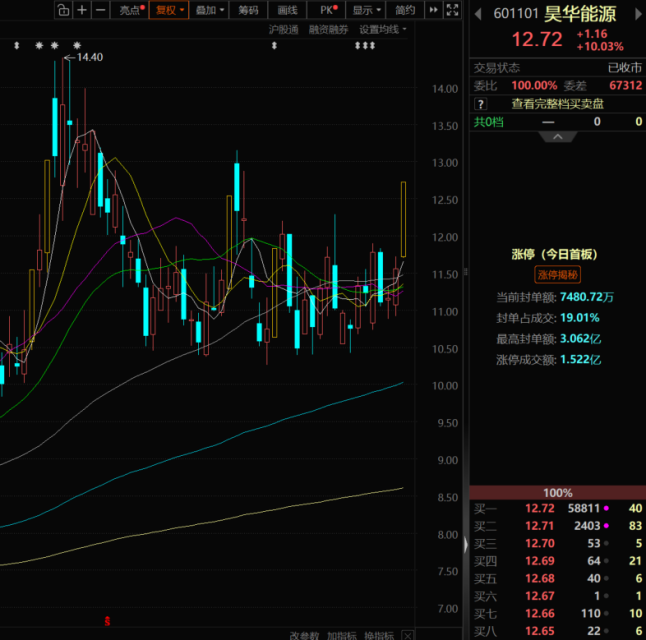Select the 买四 row price 12.69

(x=540, y=561)
